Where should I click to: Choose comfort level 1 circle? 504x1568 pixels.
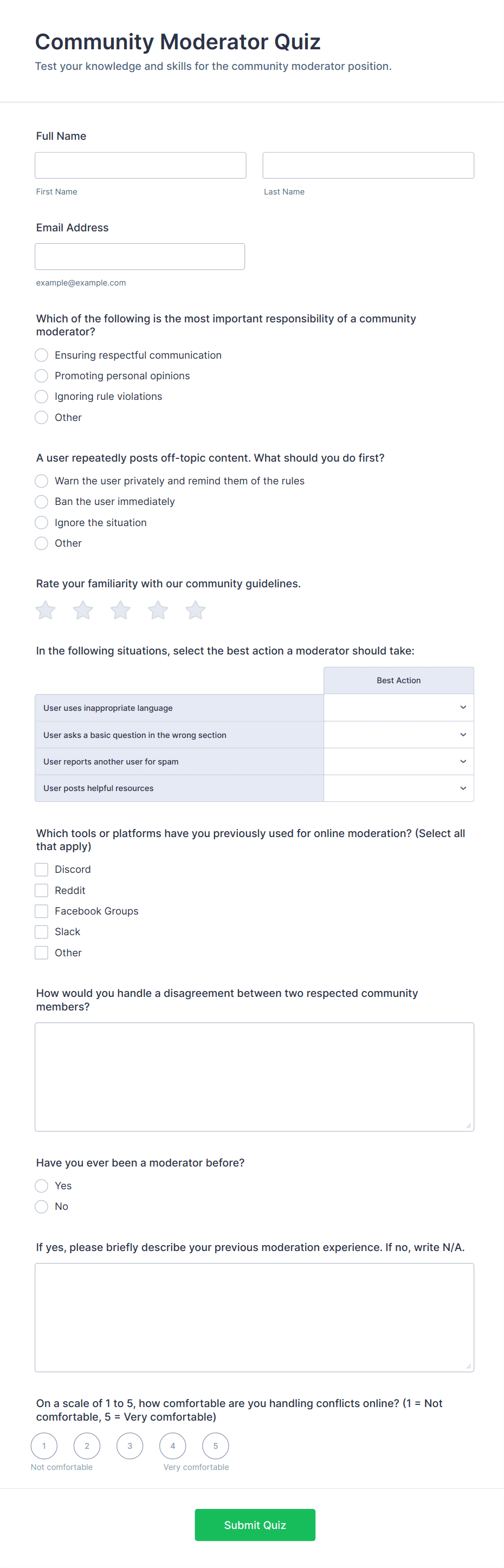coord(44,1446)
